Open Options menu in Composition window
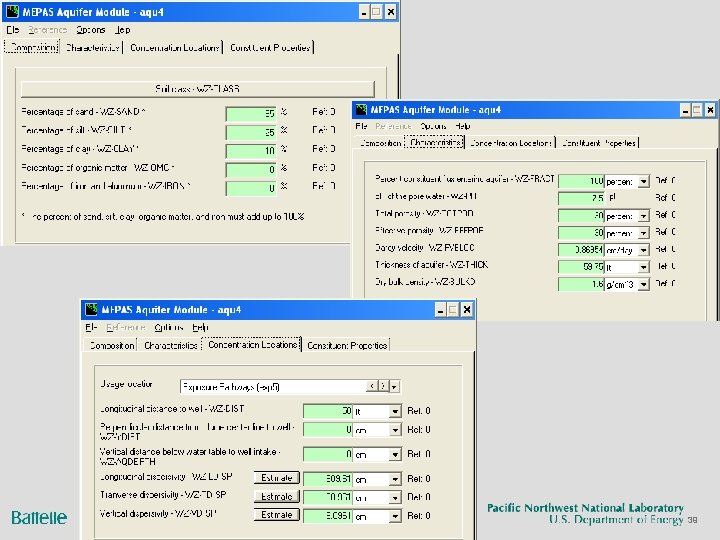 (91, 30)
